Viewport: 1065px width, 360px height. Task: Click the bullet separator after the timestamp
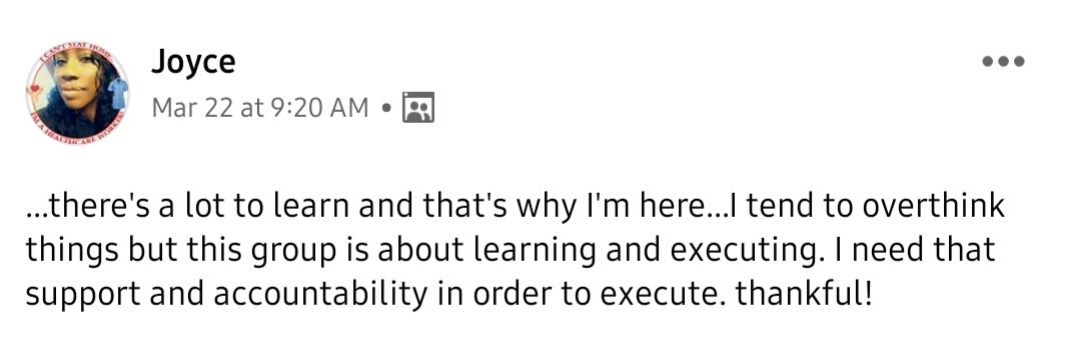pyautogui.click(x=386, y=108)
